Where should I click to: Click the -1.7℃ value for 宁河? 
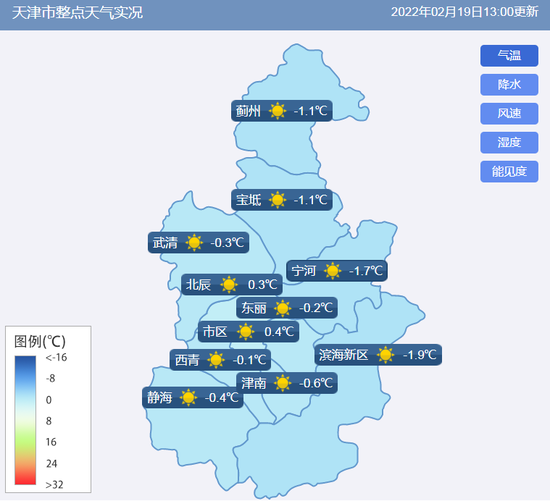(x=365, y=271)
